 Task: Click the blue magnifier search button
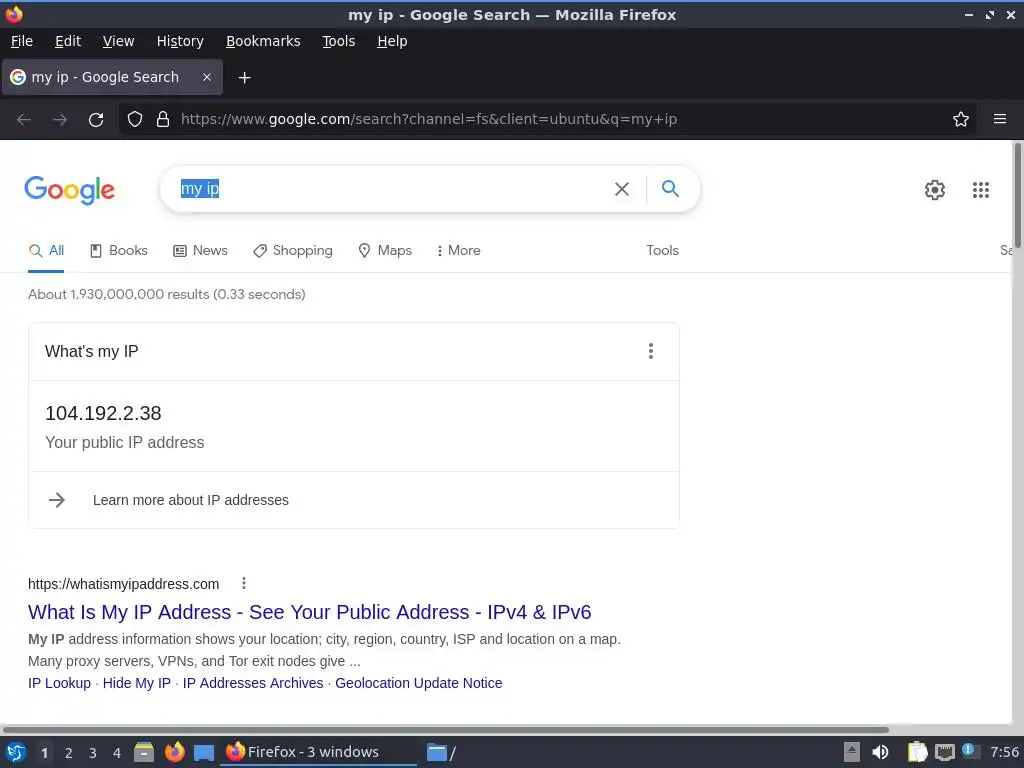point(670,189)
